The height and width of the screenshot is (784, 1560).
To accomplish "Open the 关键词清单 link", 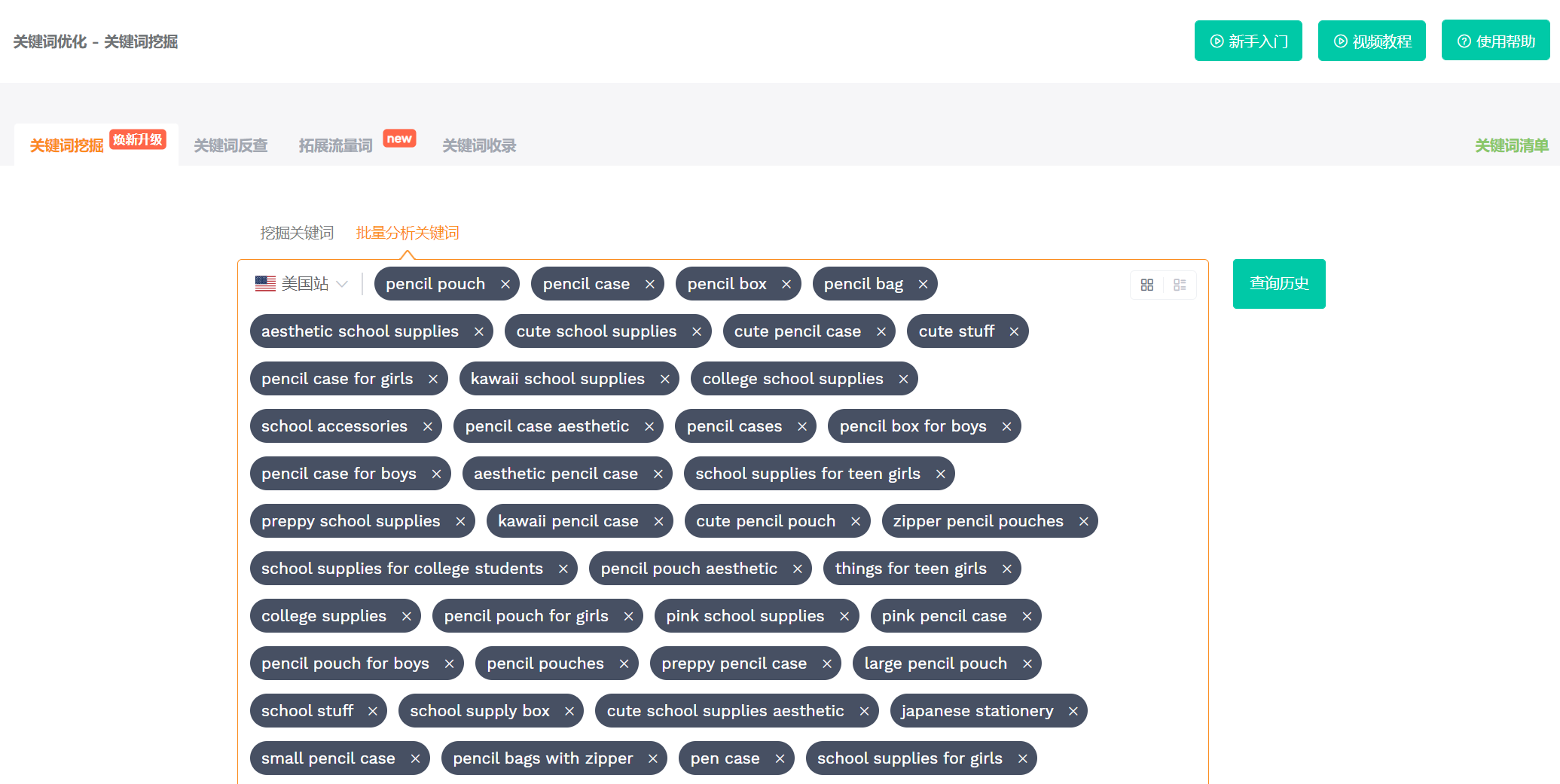I will pyautogui.click(x=1511, y=145).
